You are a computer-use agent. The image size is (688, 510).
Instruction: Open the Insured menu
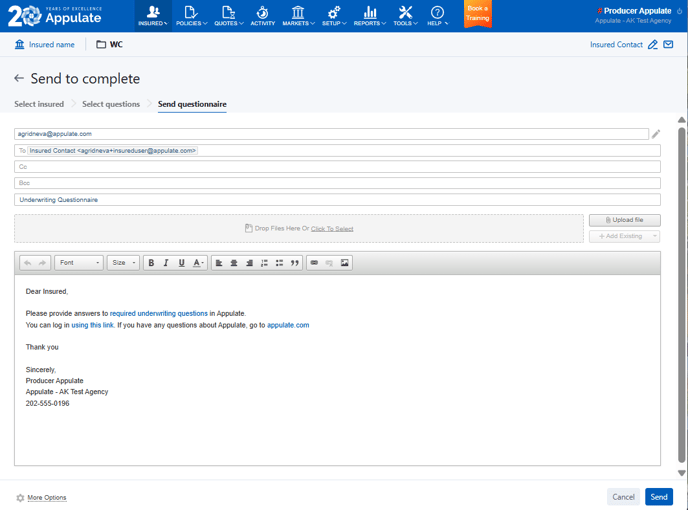pyautogui.click(x=153, y=16)
